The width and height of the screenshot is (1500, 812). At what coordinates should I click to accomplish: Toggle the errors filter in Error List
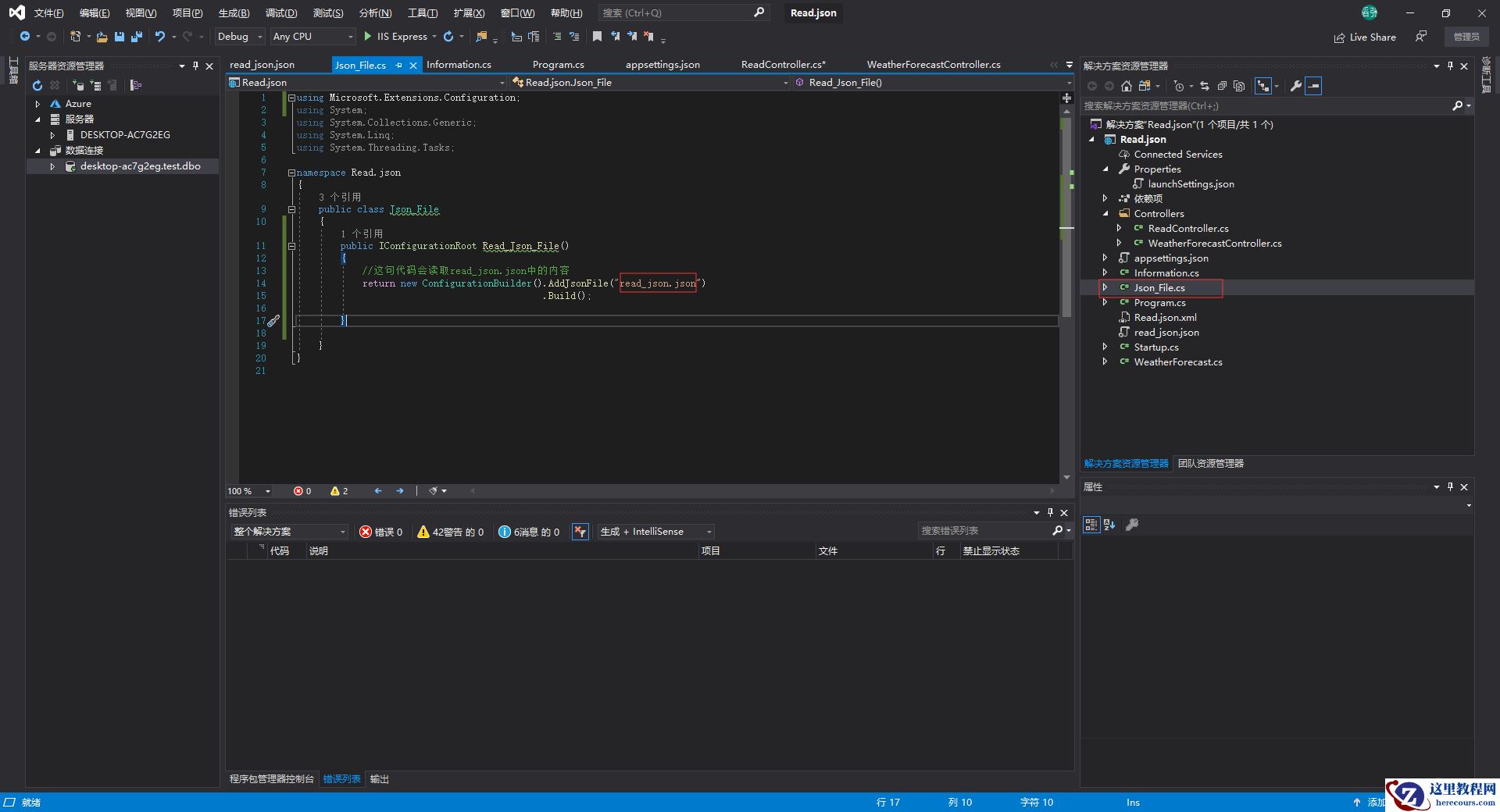click(x=380, y=532)
